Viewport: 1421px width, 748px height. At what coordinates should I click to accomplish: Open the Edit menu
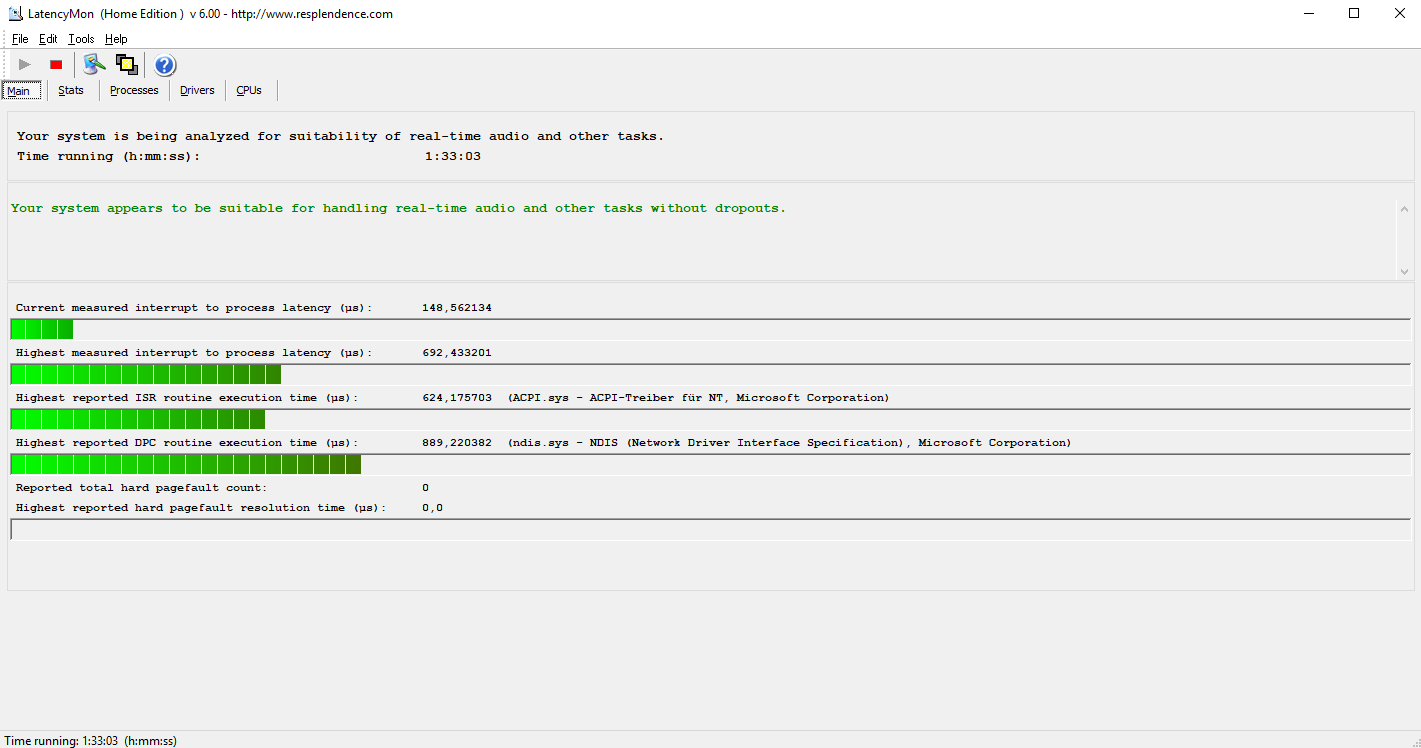(x=48, y=39)
